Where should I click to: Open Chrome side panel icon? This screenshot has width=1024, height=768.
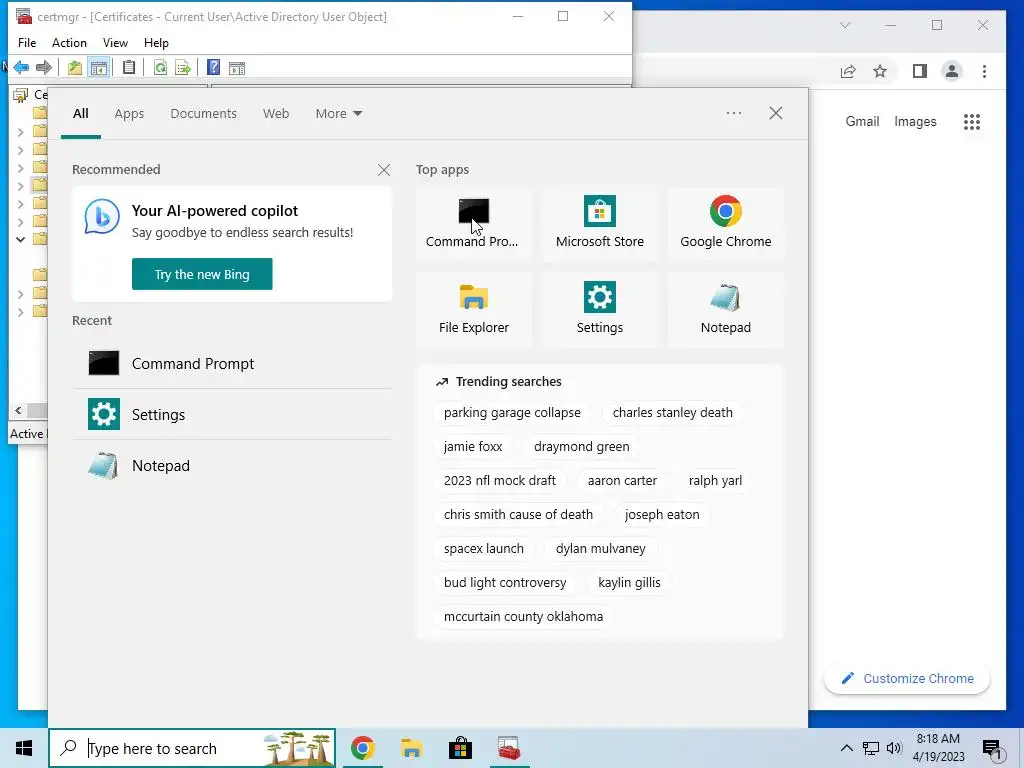point(920,71)
